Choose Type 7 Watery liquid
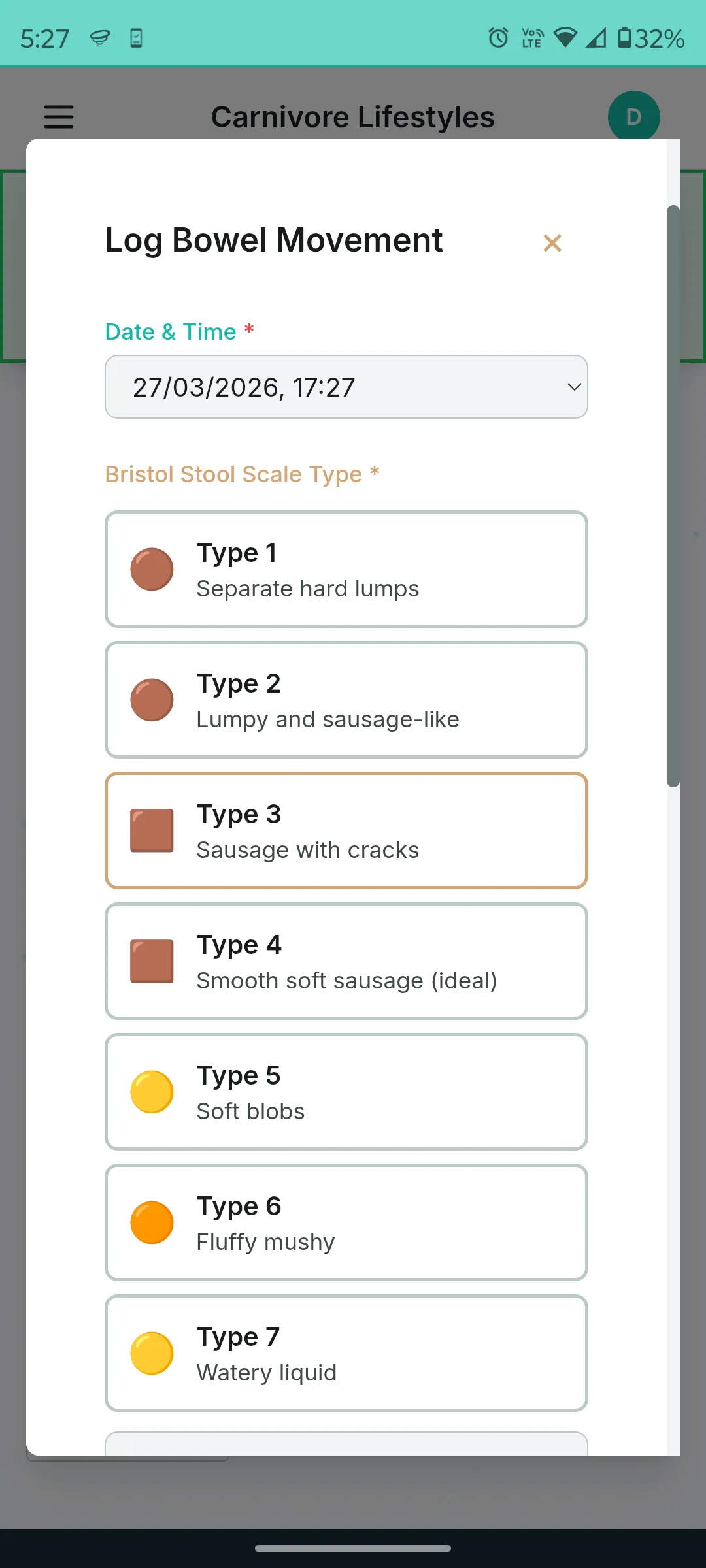The height and width of the screenshot is (1568, 706). point(346,1353)
